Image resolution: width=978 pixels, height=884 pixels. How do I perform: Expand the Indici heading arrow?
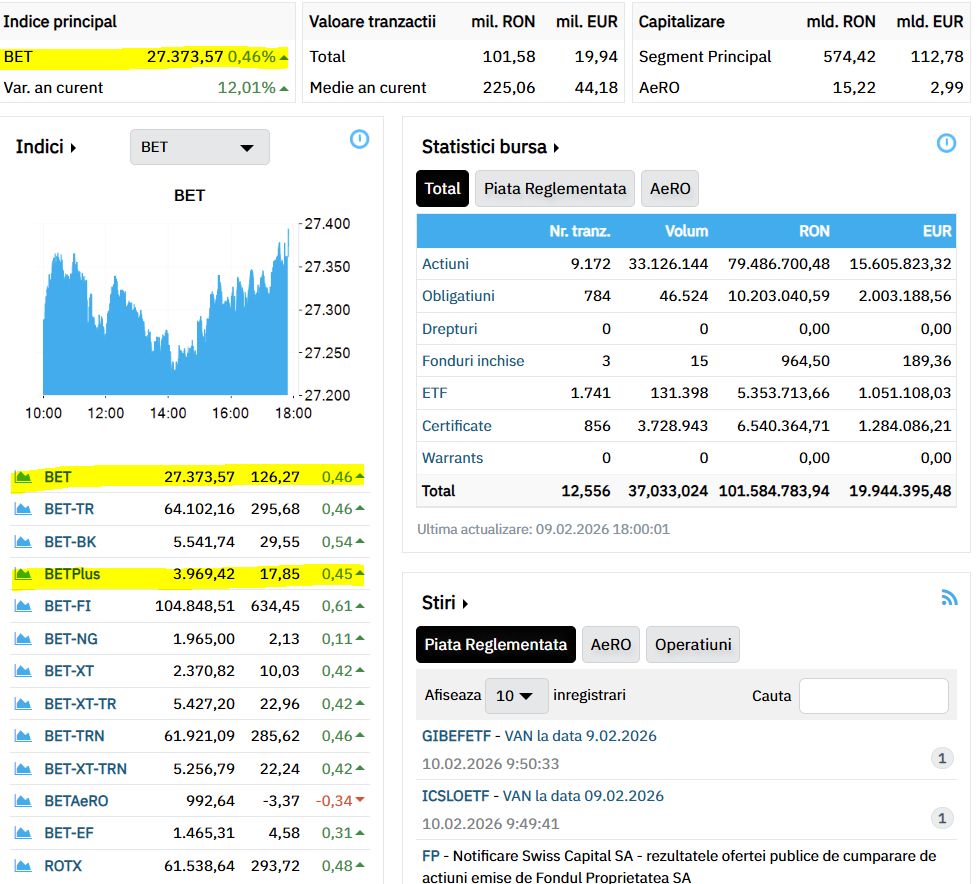click(73, 148)
